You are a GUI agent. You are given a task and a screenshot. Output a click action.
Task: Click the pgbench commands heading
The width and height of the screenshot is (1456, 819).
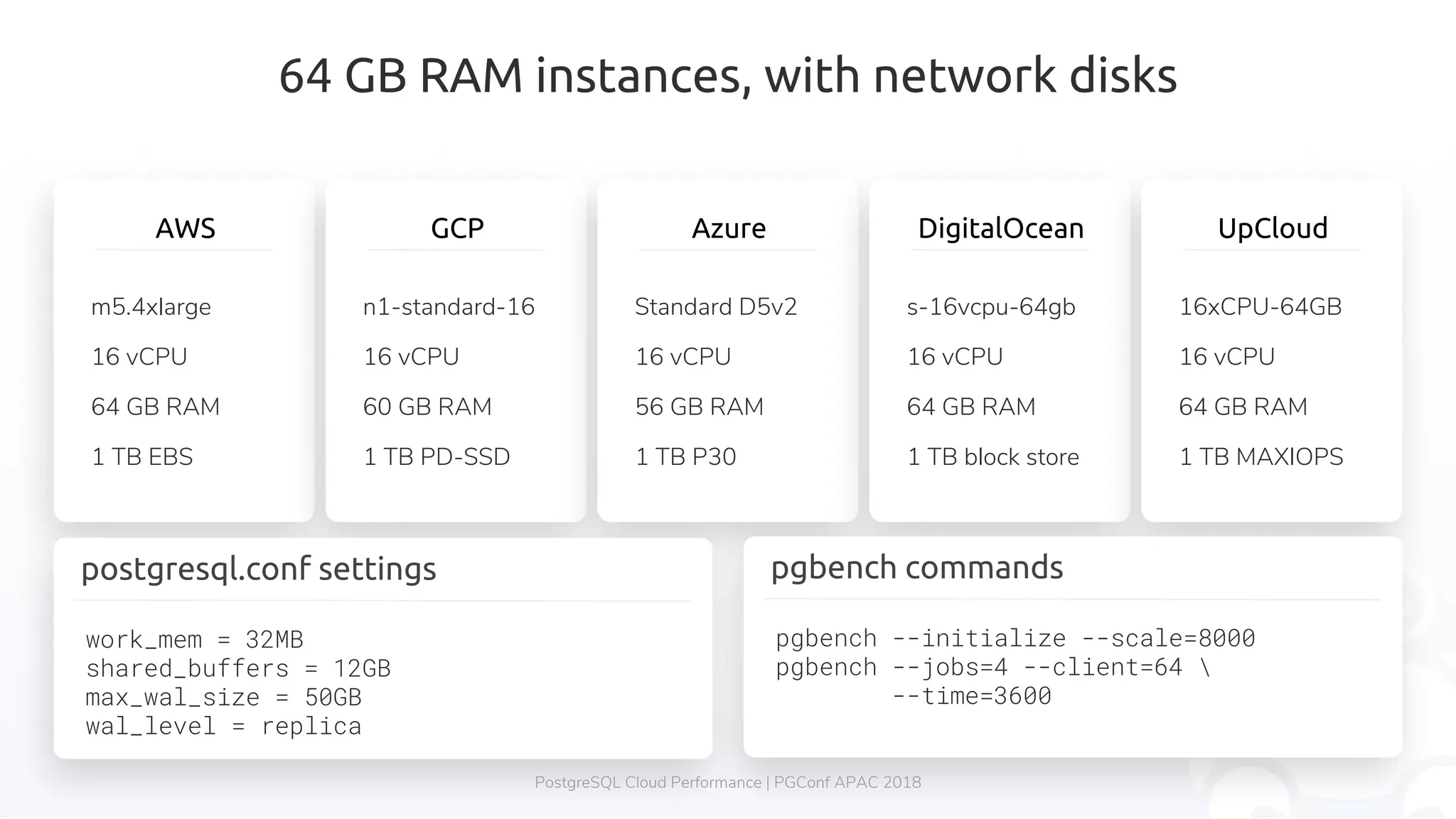(916, 567)
